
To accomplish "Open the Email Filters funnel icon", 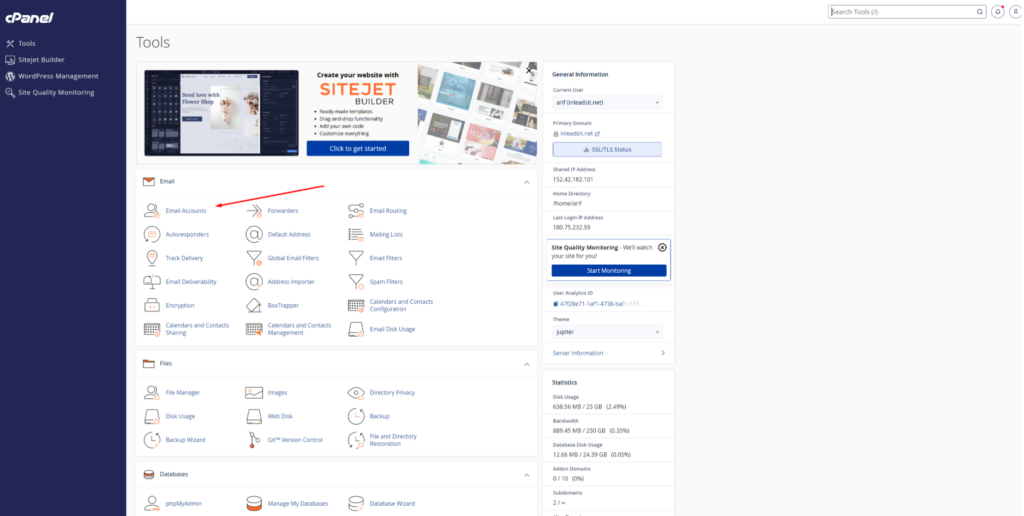I will [x=356, y=258].
